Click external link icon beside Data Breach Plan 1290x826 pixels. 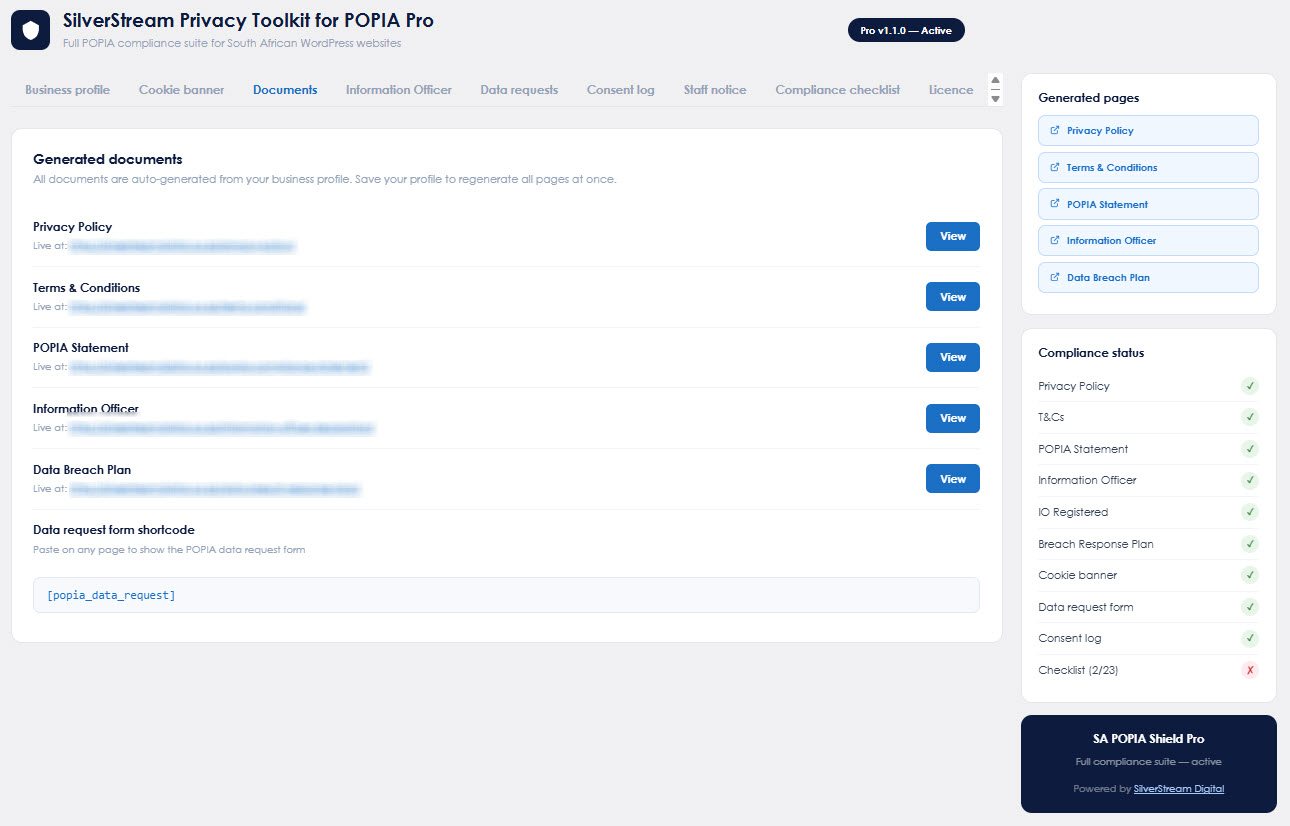1055,277
